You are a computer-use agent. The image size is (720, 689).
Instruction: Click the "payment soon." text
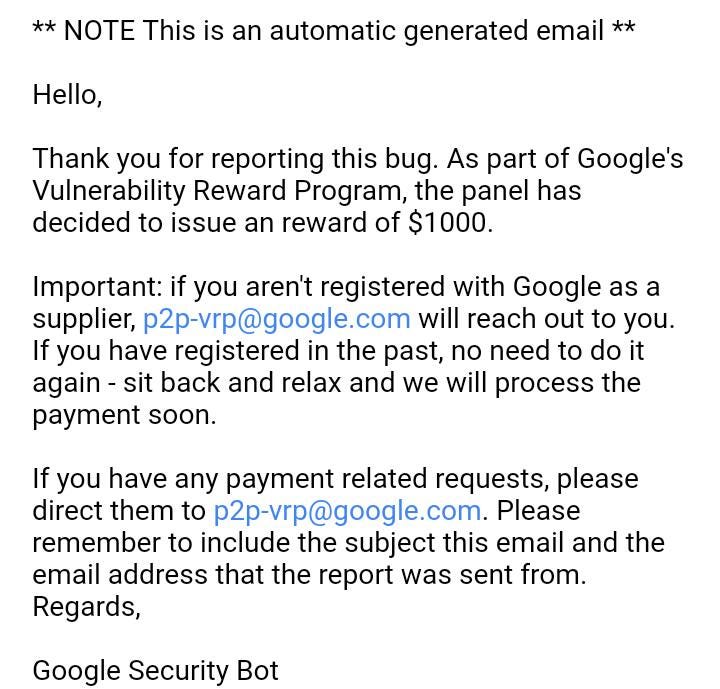click(124, 416)
